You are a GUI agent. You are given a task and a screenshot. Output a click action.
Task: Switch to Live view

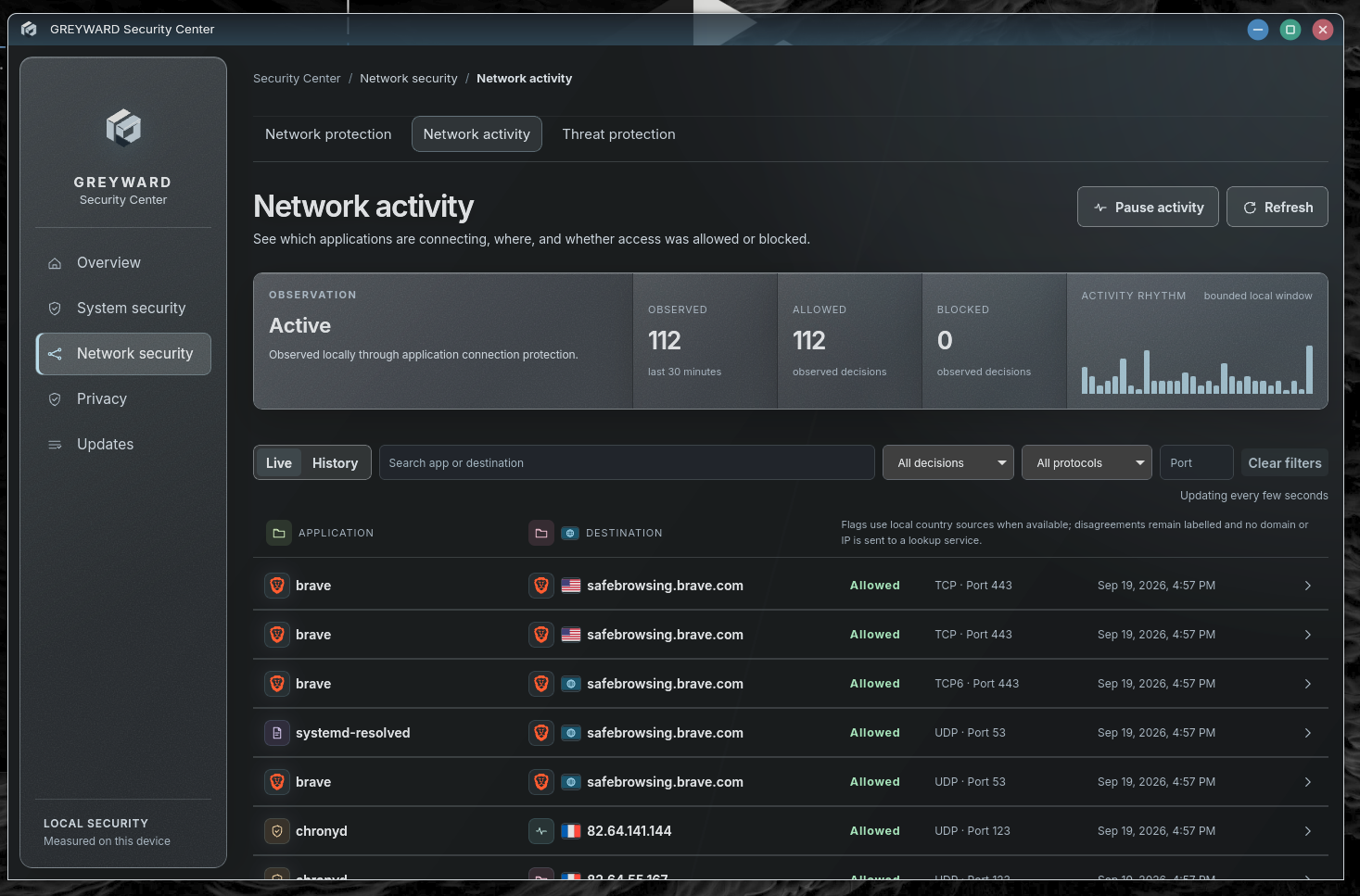tap(279, 463)
